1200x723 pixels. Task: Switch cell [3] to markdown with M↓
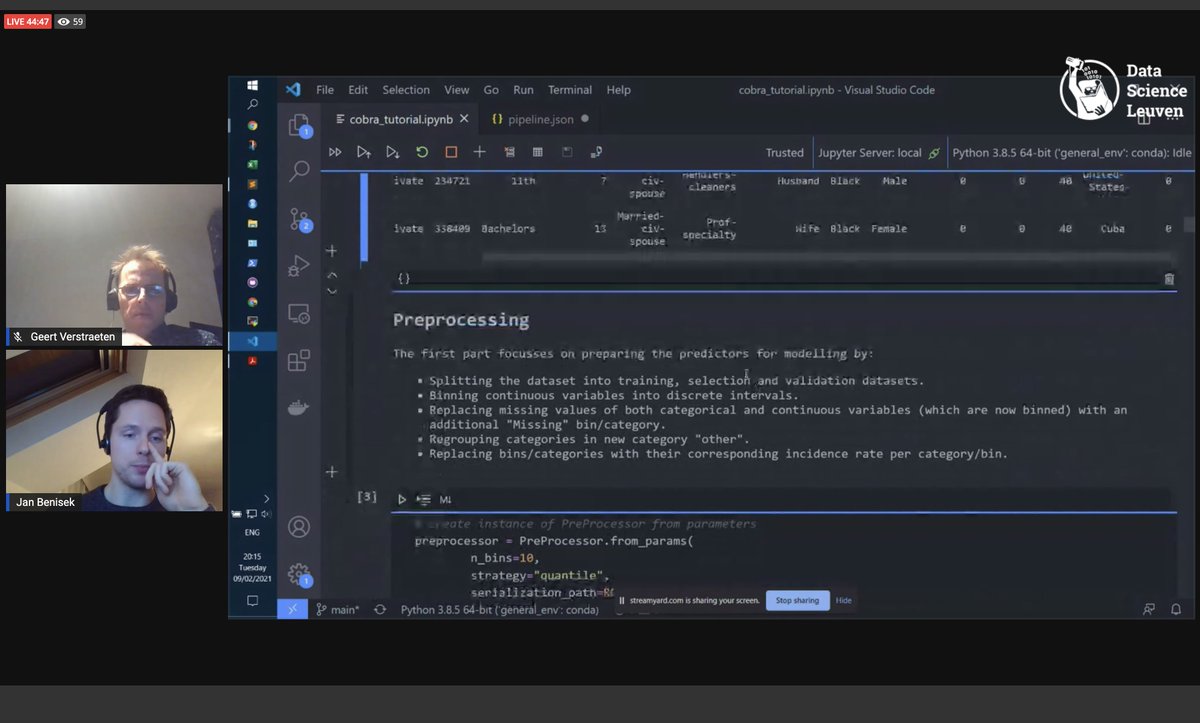click(445, 499)
